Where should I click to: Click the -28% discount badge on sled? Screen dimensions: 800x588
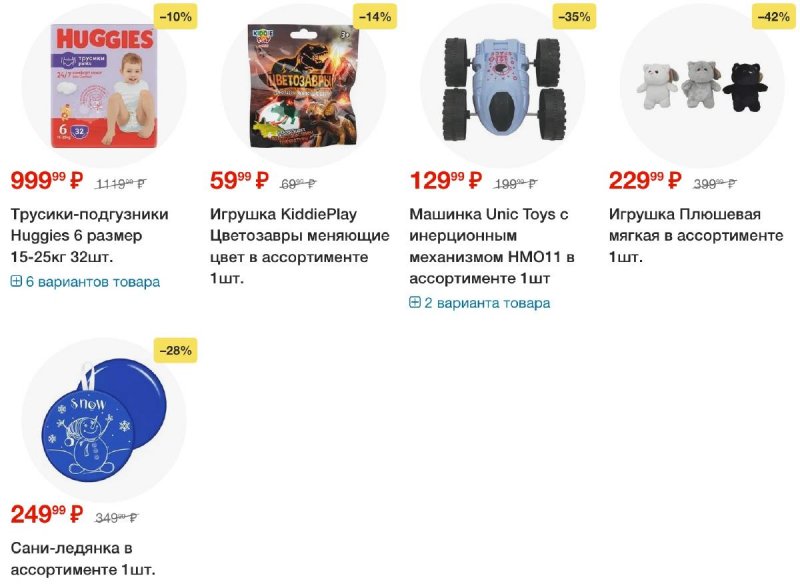tap(176, 351)
